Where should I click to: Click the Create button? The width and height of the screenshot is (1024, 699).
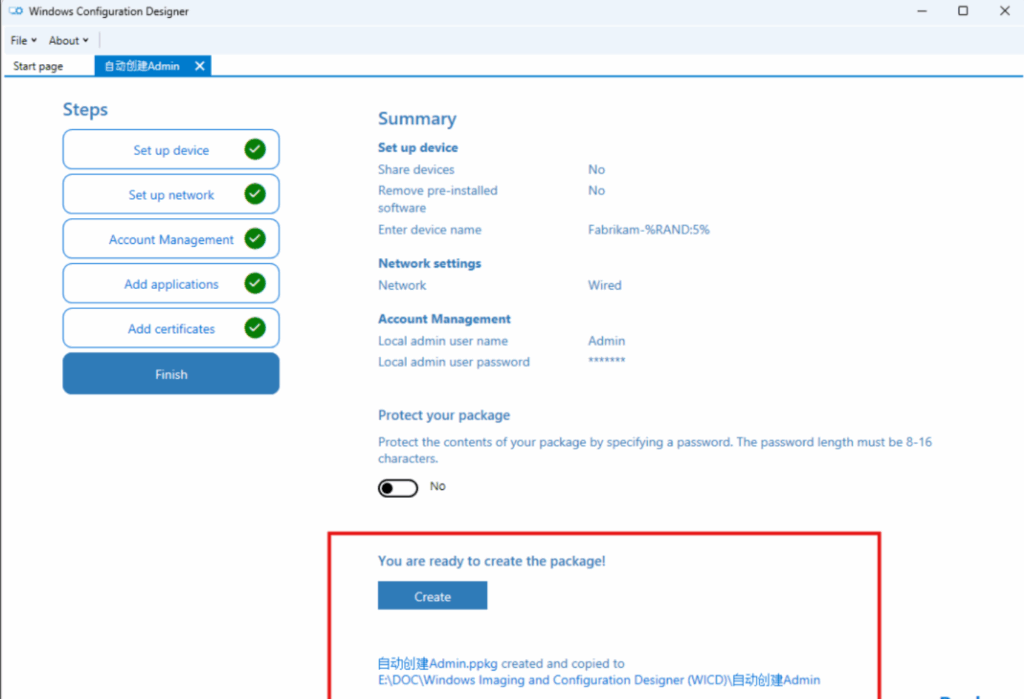(432, 595)
